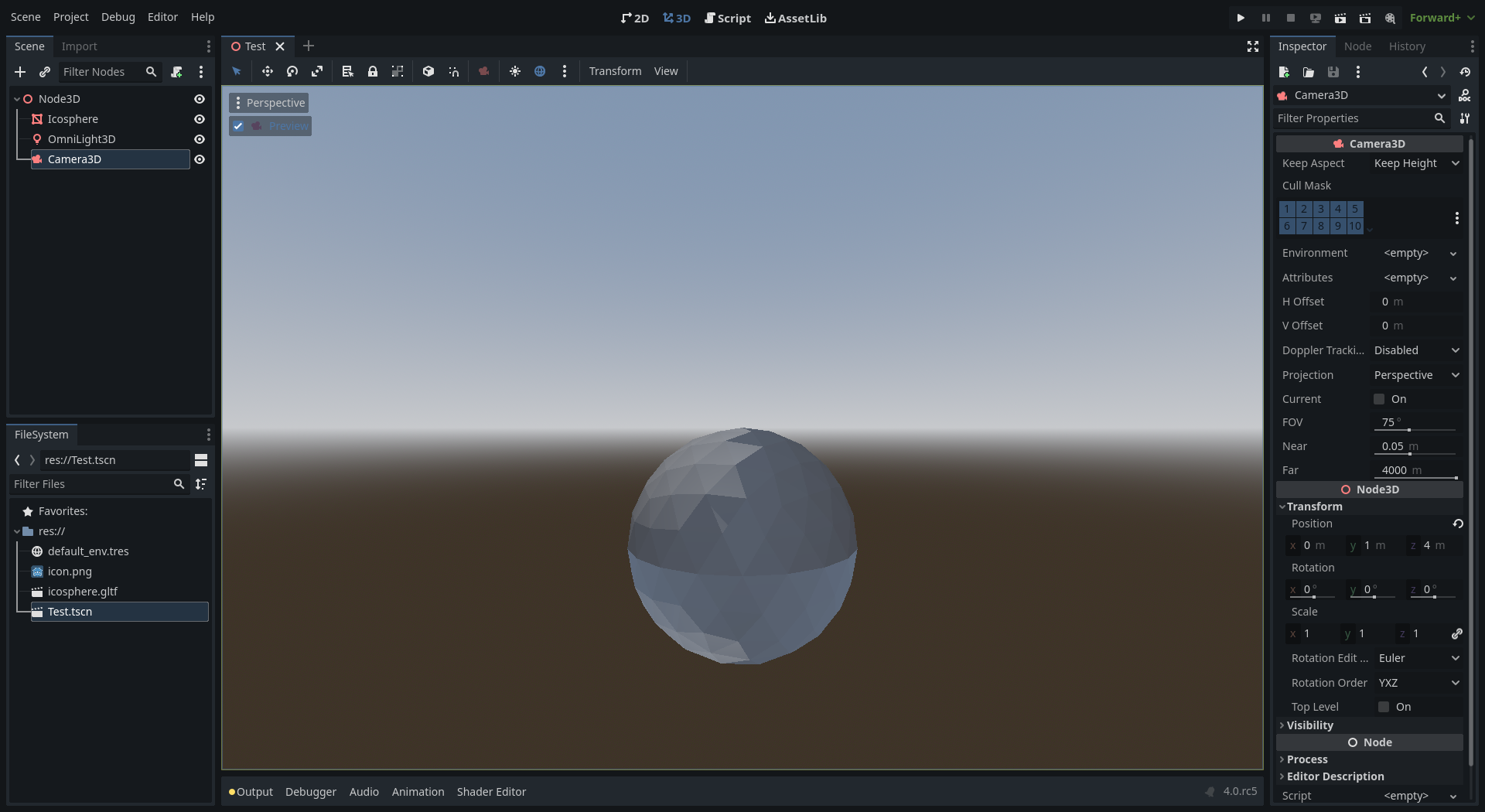Add a child node with the plus icon
Image resolution: width=1485 pixels, height=812 pixels.
pyautogui.click(x=20, y=72)
